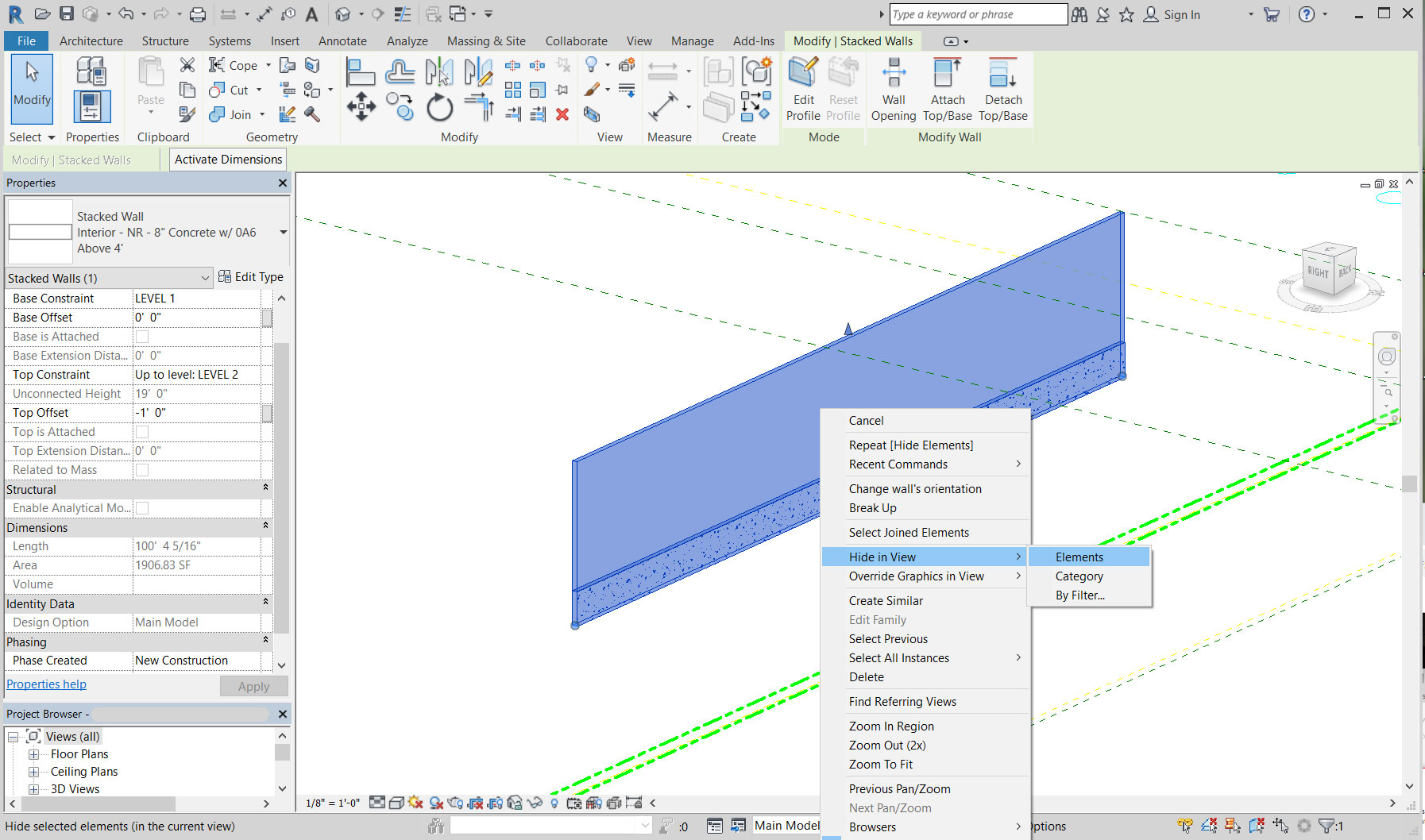Enable the Top is Attached checkbox

point(143,431)
